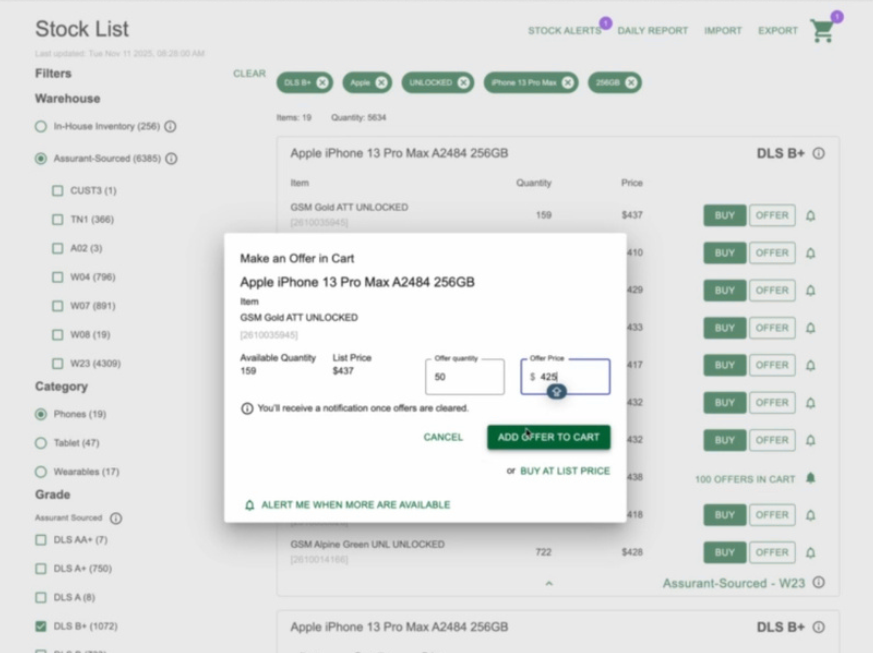Open Daily Report in top navigation
This screenshot has height=653, width=873.
[x=652, y=31]
